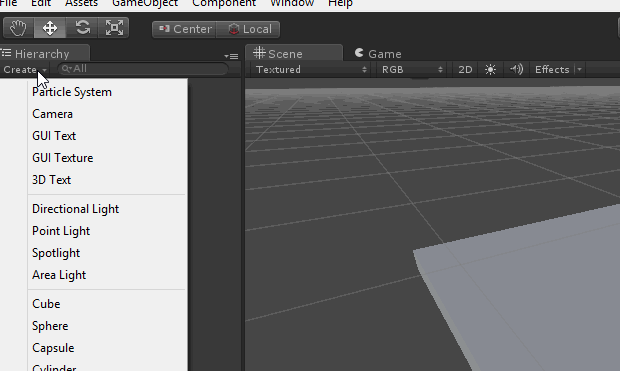Select Directional Light menu entry

(76, 209)
